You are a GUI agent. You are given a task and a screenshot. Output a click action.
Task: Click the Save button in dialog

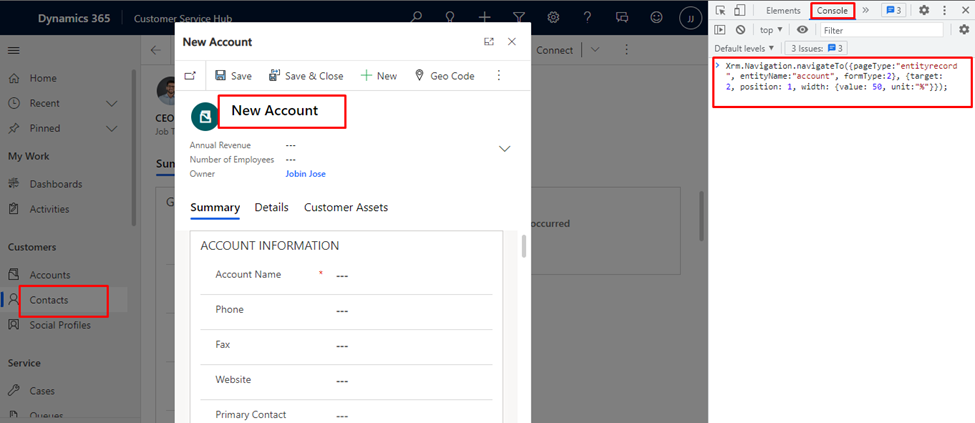click(233, 76)
